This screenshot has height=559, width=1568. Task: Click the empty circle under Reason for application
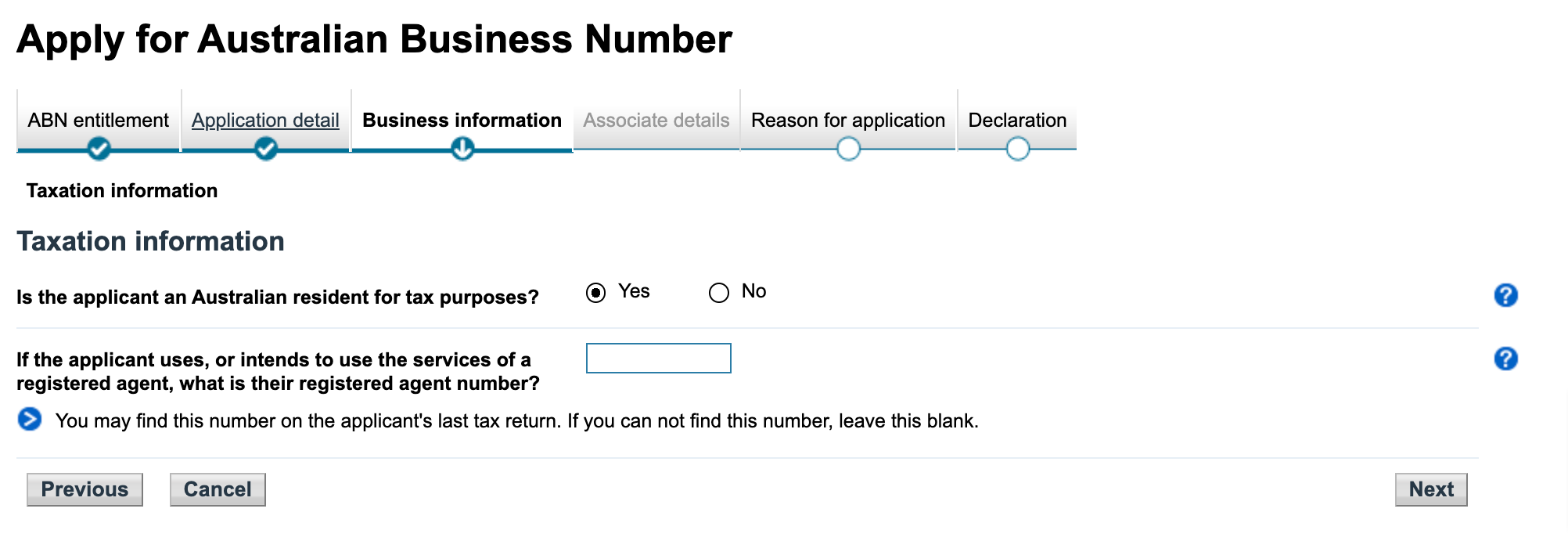click(x=848, y=148)
